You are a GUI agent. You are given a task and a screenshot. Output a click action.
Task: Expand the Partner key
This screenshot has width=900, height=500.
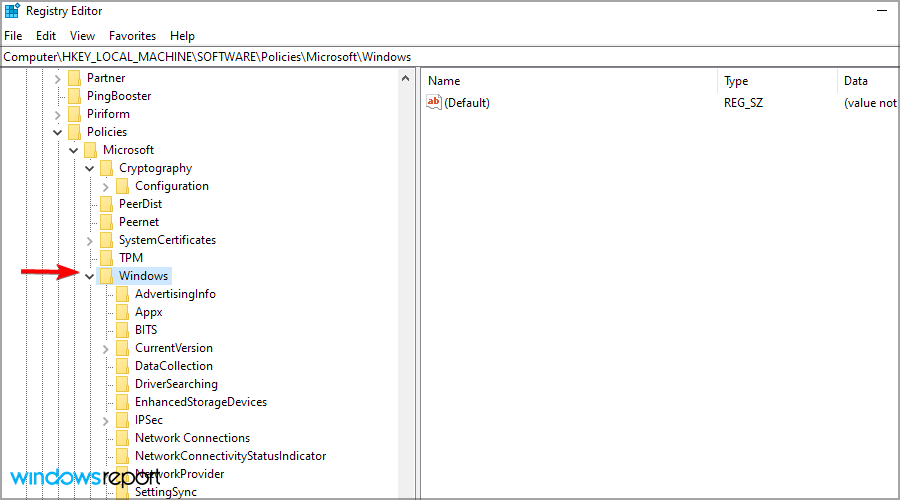(57, 79)
